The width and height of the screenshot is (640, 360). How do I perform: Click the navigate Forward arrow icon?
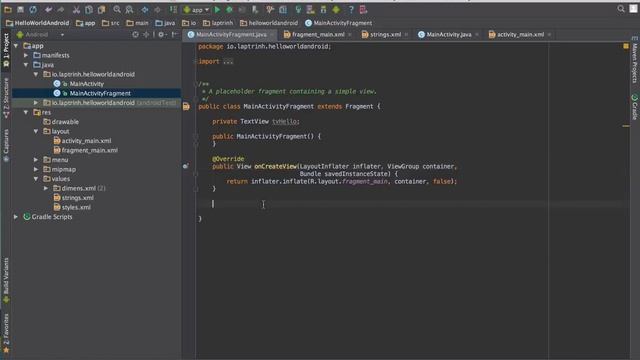pyautogui.click(x=157, y=9)
